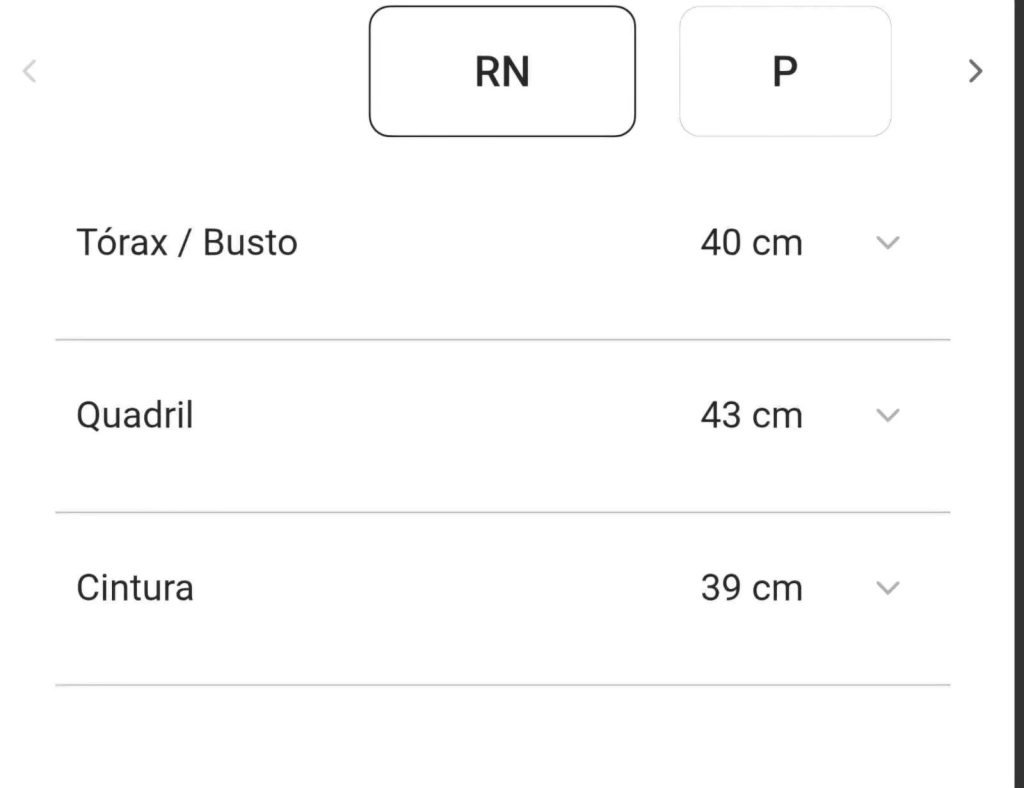Select the RN size tab
Viewport: 1024px width, 788px height.
(x=502, y=71)
